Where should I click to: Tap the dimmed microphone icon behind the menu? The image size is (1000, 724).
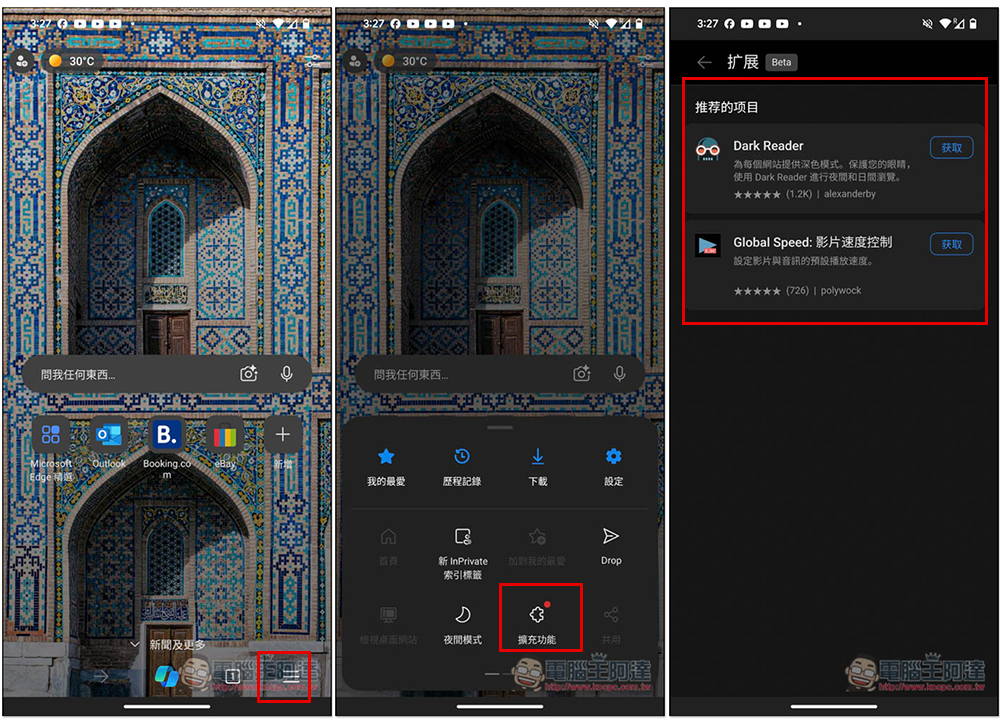pyautogui.click(x=619, y=374)
